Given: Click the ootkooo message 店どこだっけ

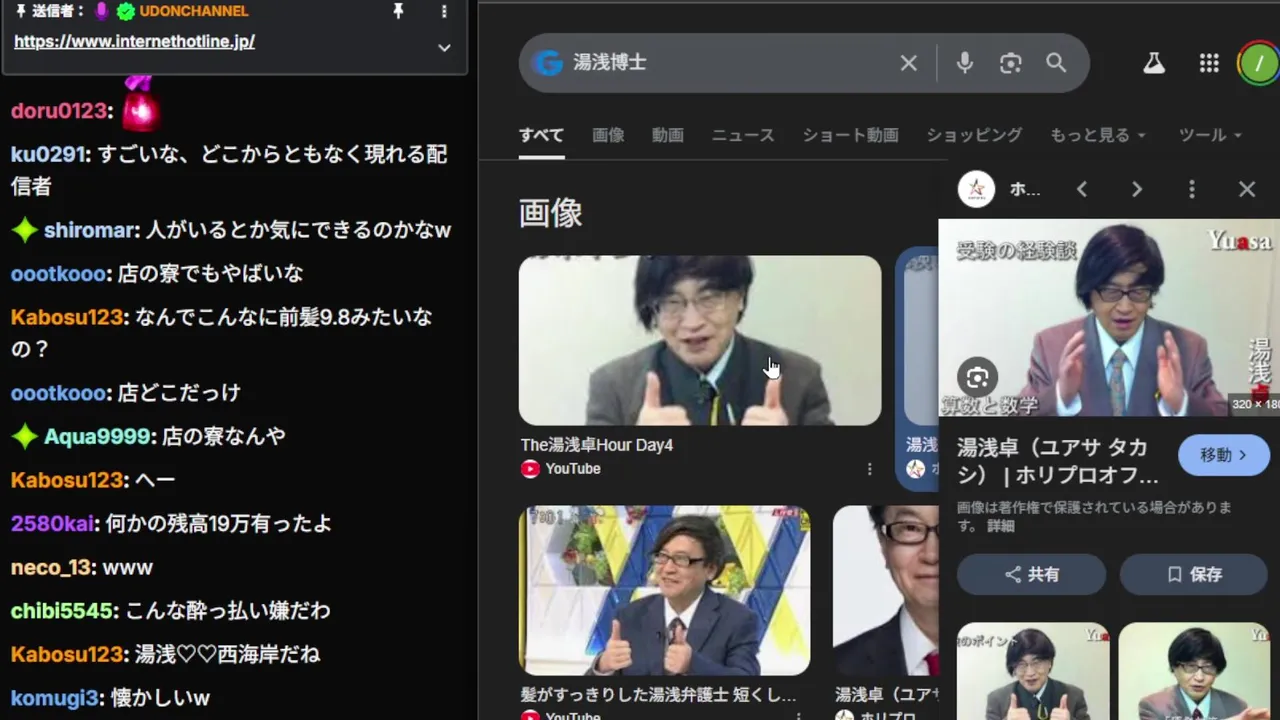Looking at the screenshot, I should pyautogui.click(x=179, y=393).
